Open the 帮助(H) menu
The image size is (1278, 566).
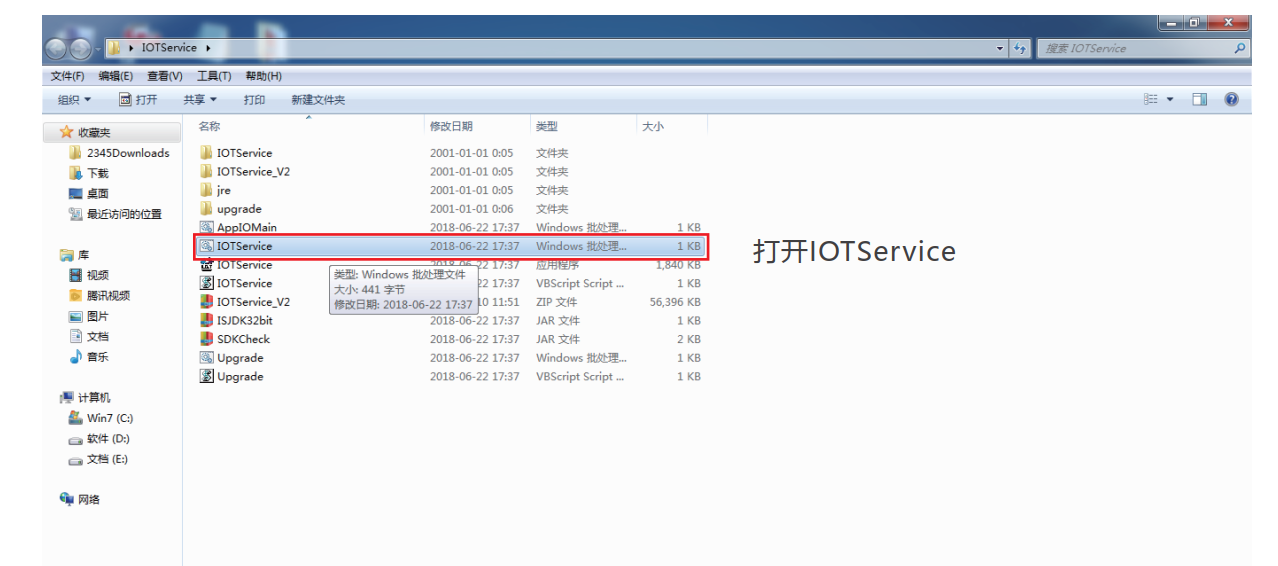263,76
